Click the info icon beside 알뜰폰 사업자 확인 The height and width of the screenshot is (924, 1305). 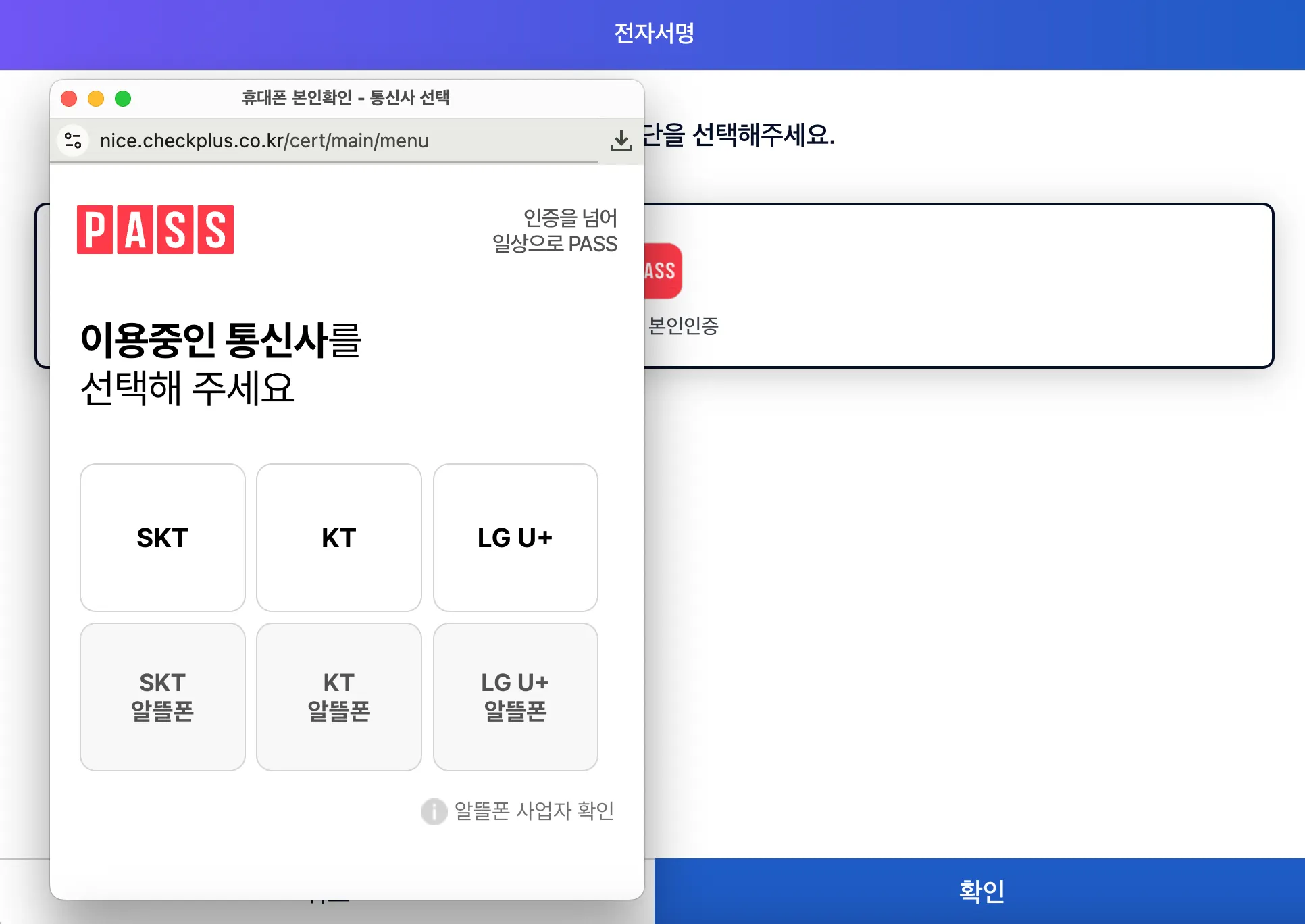pos(434,811)
